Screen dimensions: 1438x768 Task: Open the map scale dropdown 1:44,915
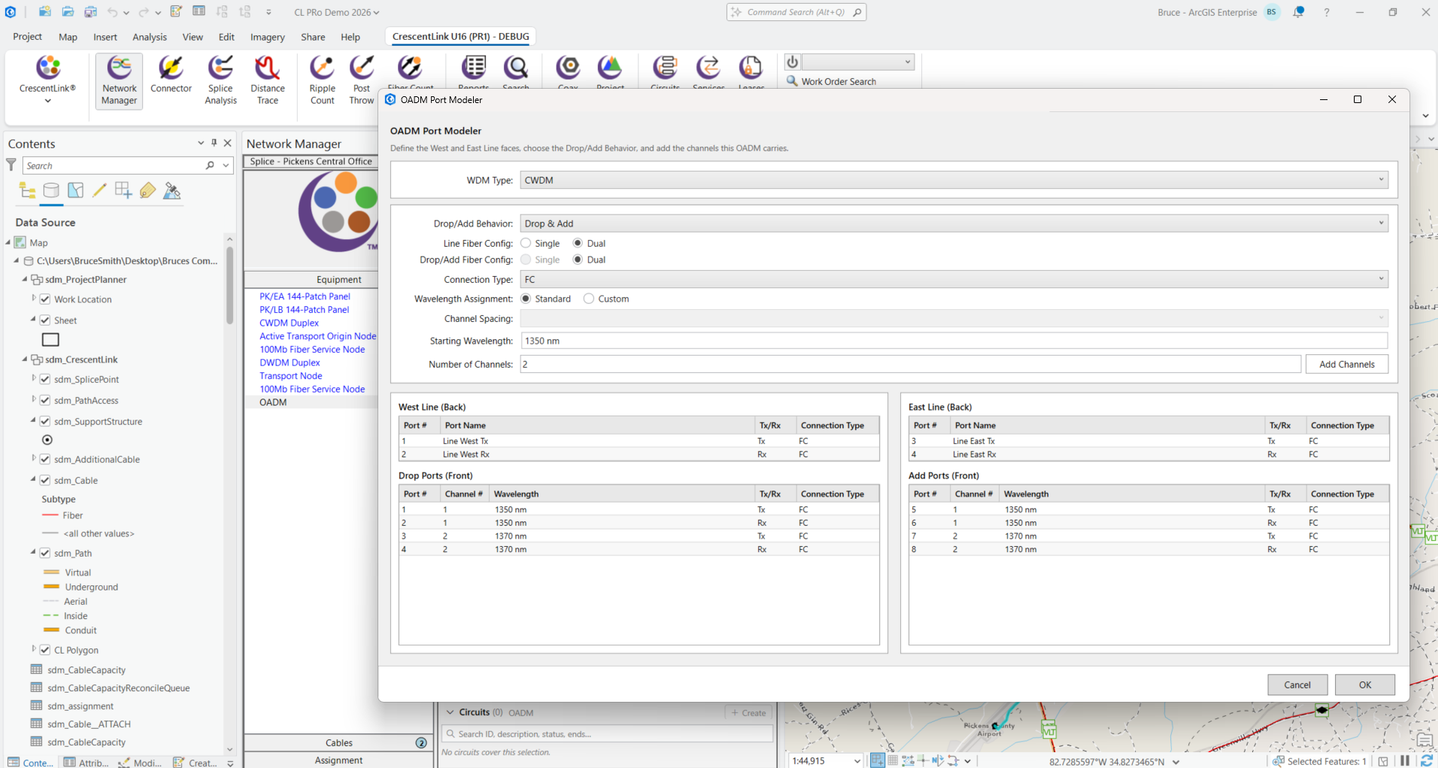tap(857, 761)
